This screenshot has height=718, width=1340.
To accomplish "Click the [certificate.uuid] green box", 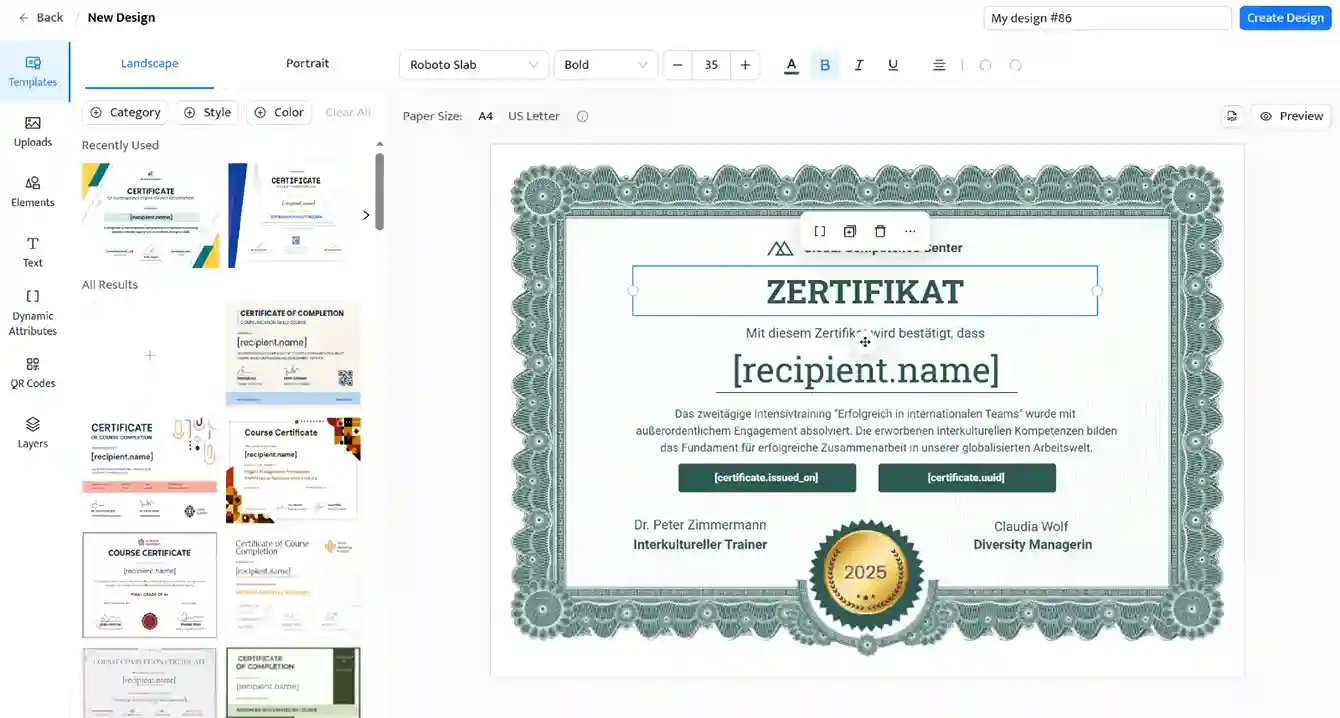I will tap(967, 478).
